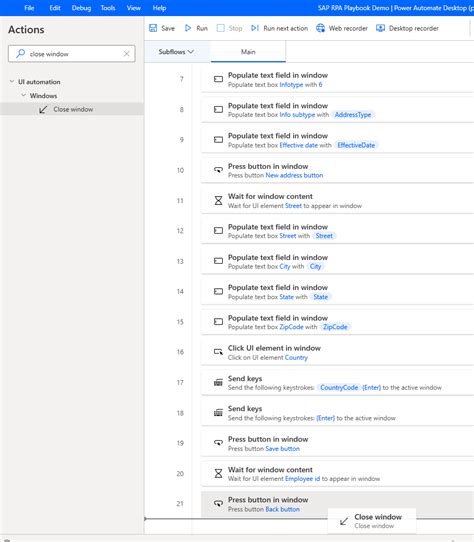Click the Stop square icon
The width and height of the screenshot is (474, 542).
pyautogui.click(x=221, y=28)
